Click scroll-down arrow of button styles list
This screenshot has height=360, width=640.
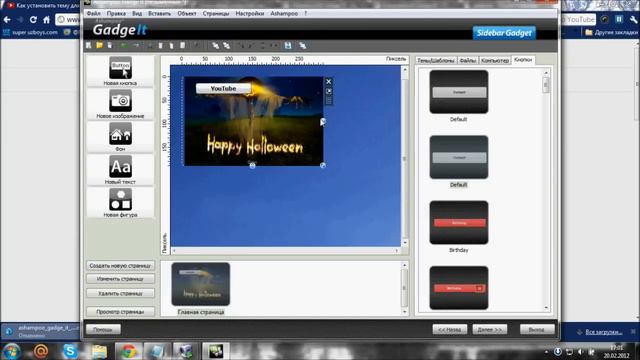[546, 307]
